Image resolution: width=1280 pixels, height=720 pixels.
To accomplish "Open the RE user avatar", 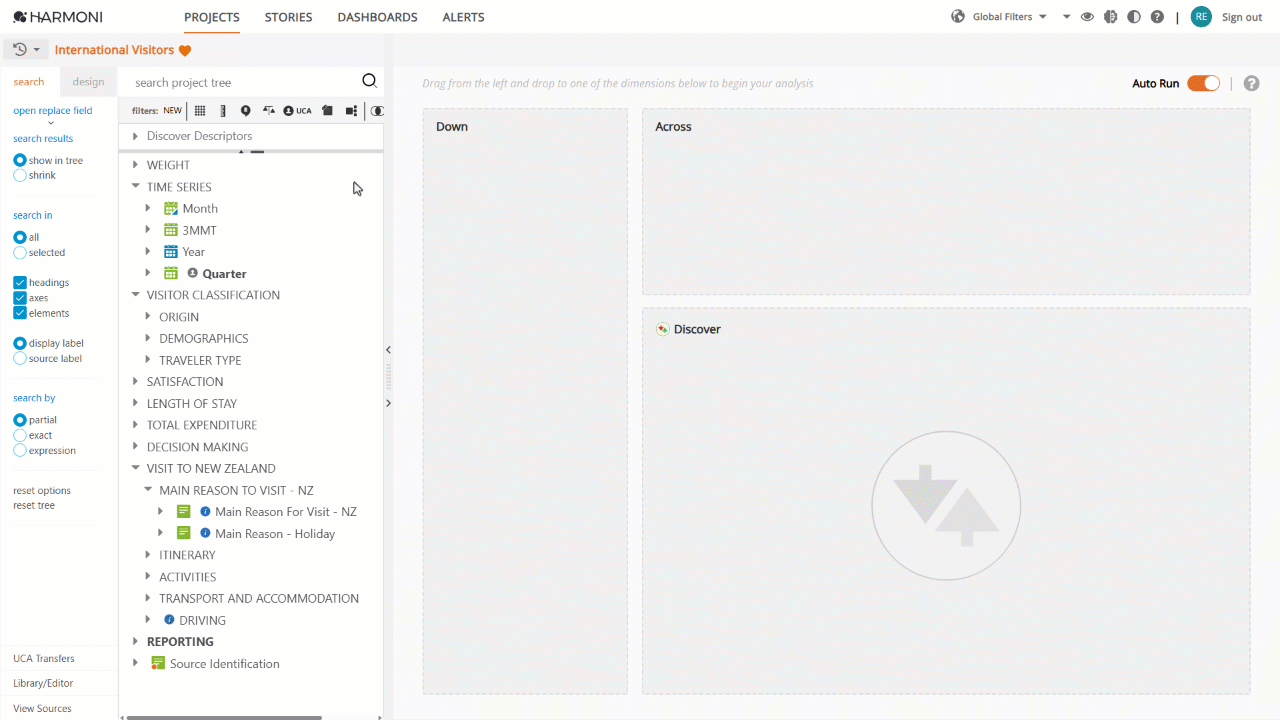I will (1201, 17).
